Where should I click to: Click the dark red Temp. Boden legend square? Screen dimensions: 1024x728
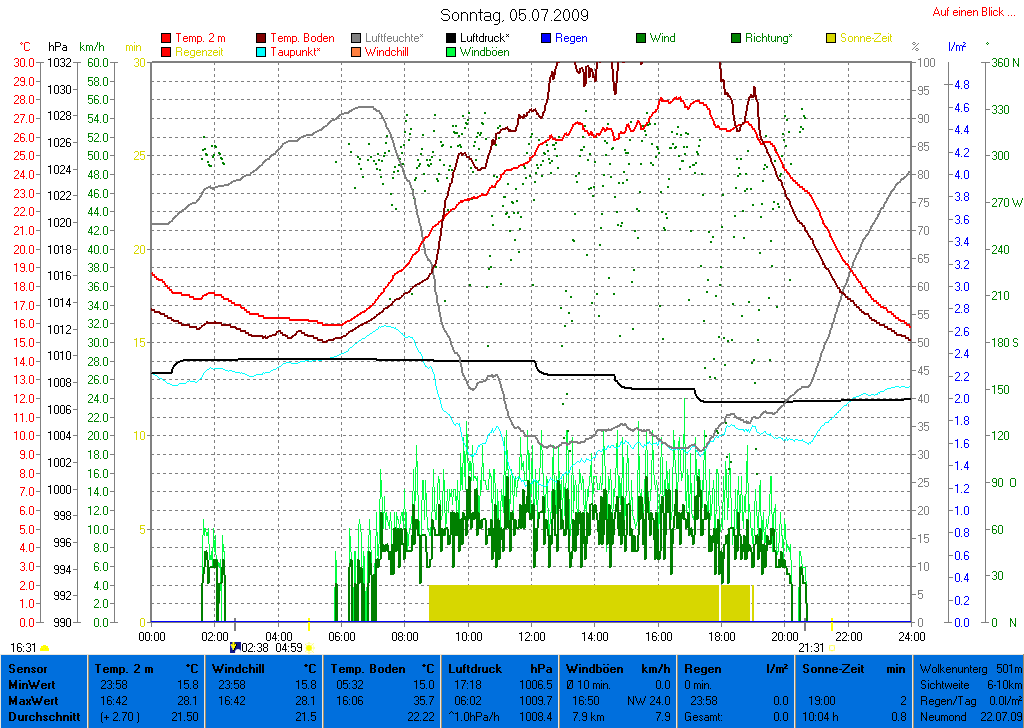click(262, 38)
